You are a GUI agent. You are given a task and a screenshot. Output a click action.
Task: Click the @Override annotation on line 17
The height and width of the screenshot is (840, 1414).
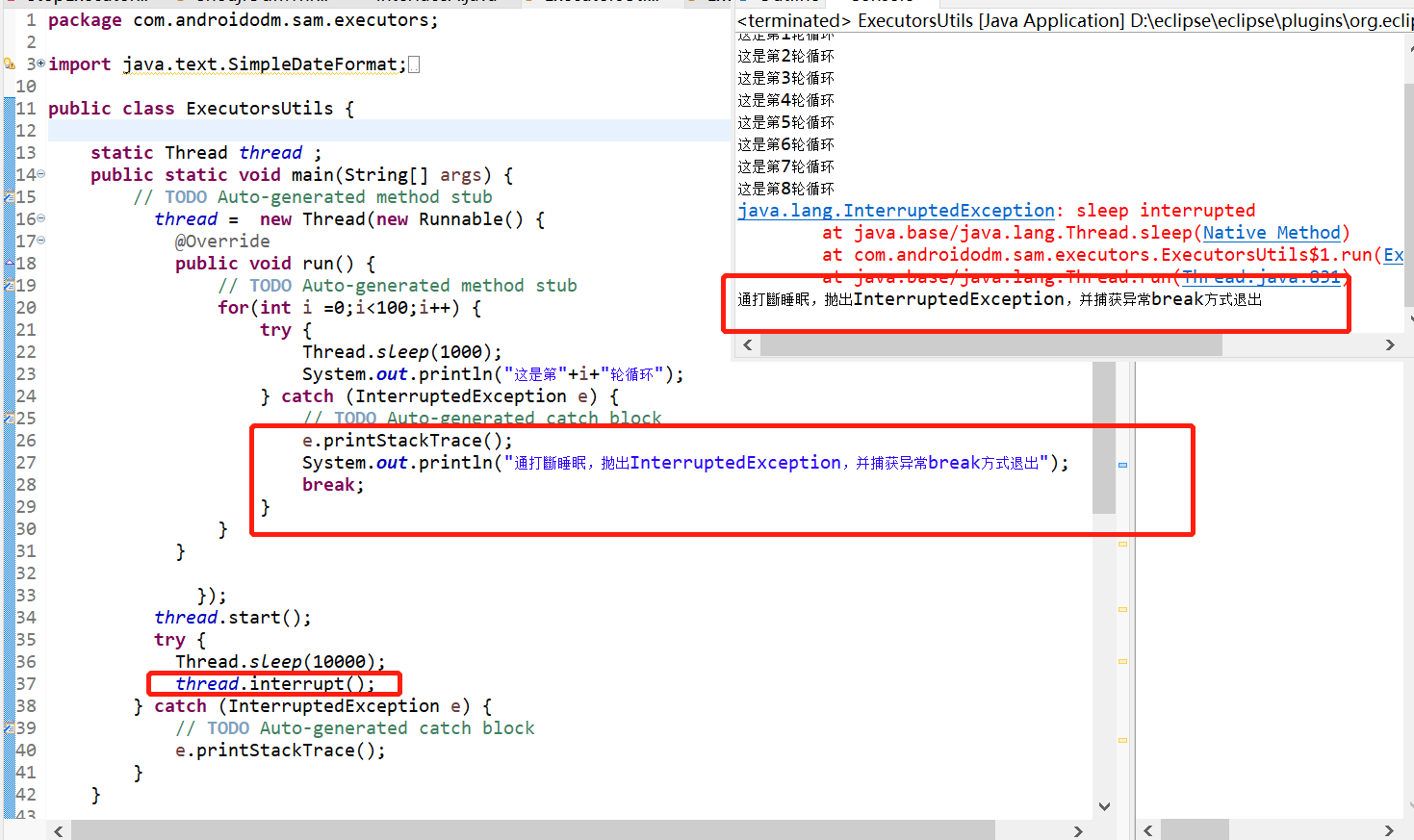pos(222,242)
